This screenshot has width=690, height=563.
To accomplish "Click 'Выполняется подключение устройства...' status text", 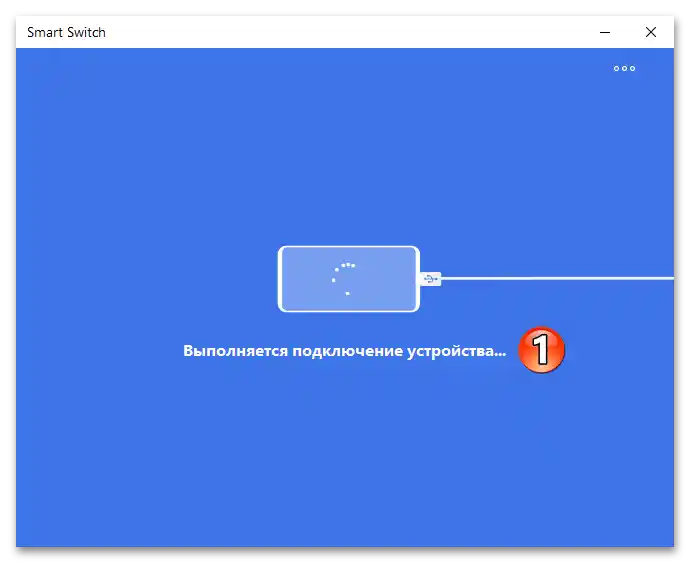I will point(345,351).
